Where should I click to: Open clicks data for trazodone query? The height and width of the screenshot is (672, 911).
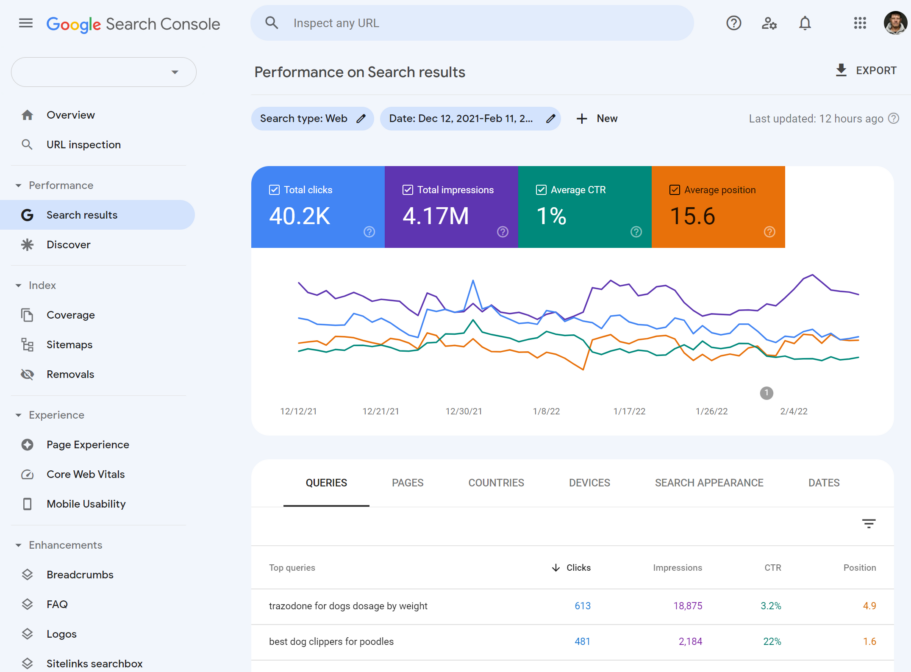click(x=583, y=606)
